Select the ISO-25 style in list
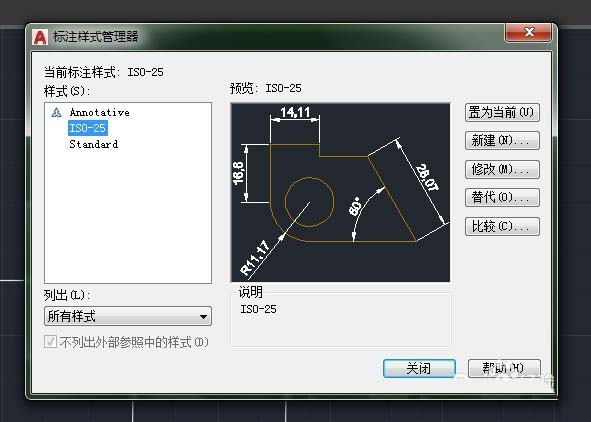 (87, 128)
